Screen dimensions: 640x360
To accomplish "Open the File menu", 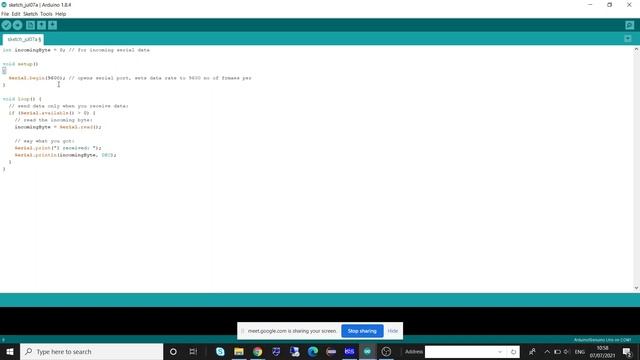I will click(x=5, y=14).
